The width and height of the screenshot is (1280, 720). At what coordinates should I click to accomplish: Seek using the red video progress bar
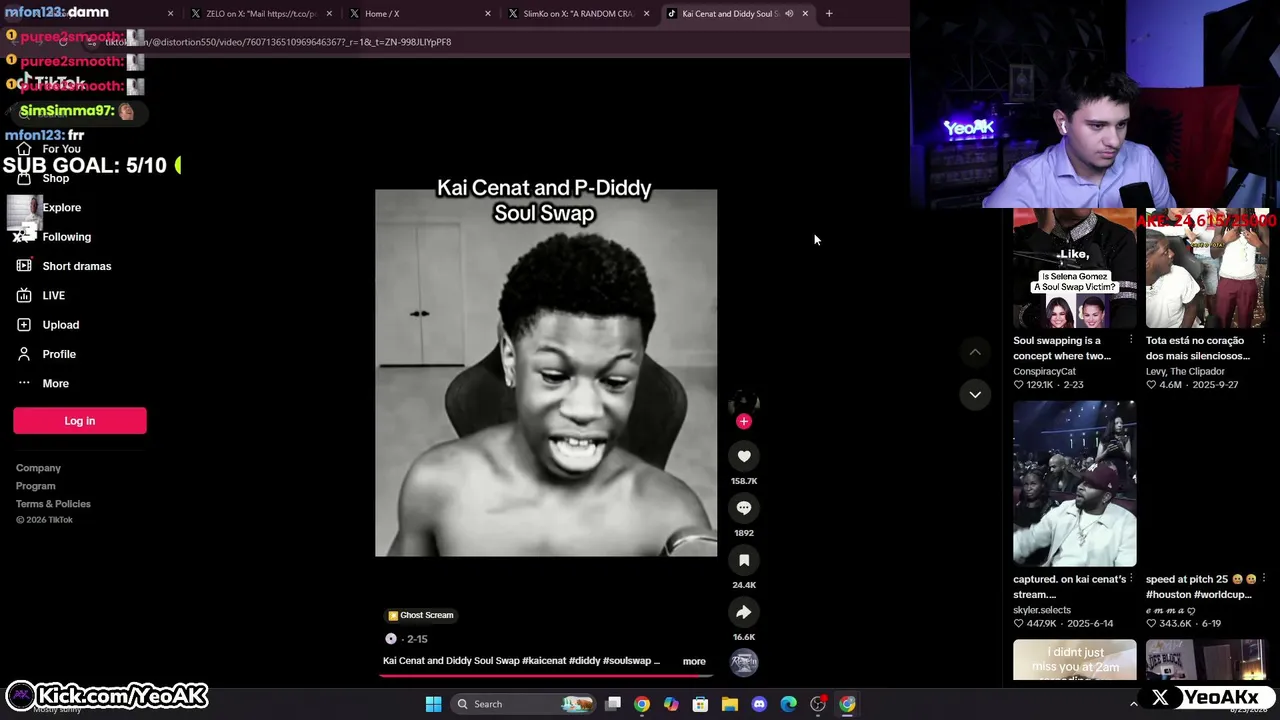pyautogui.click(x=546, y=676)
